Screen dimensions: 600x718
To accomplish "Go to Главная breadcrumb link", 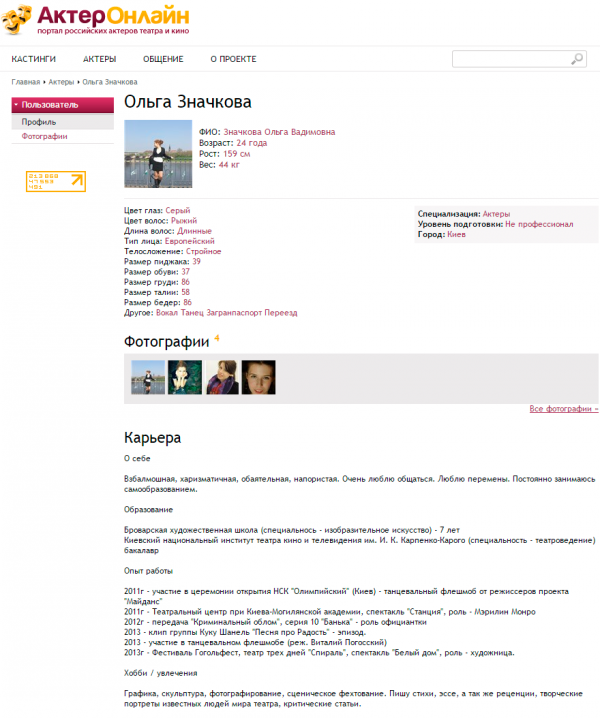I will pyautogui.click(x=26, y=81).
